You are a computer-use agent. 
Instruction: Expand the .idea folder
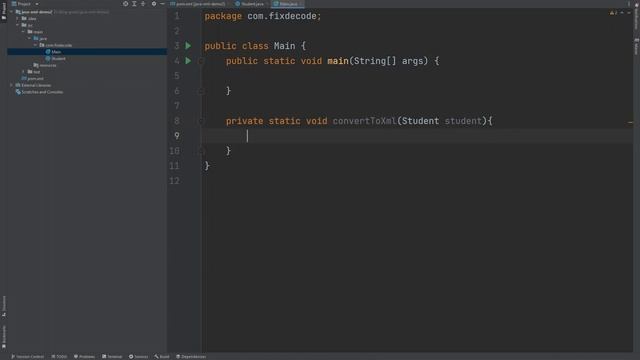(18, 18)
